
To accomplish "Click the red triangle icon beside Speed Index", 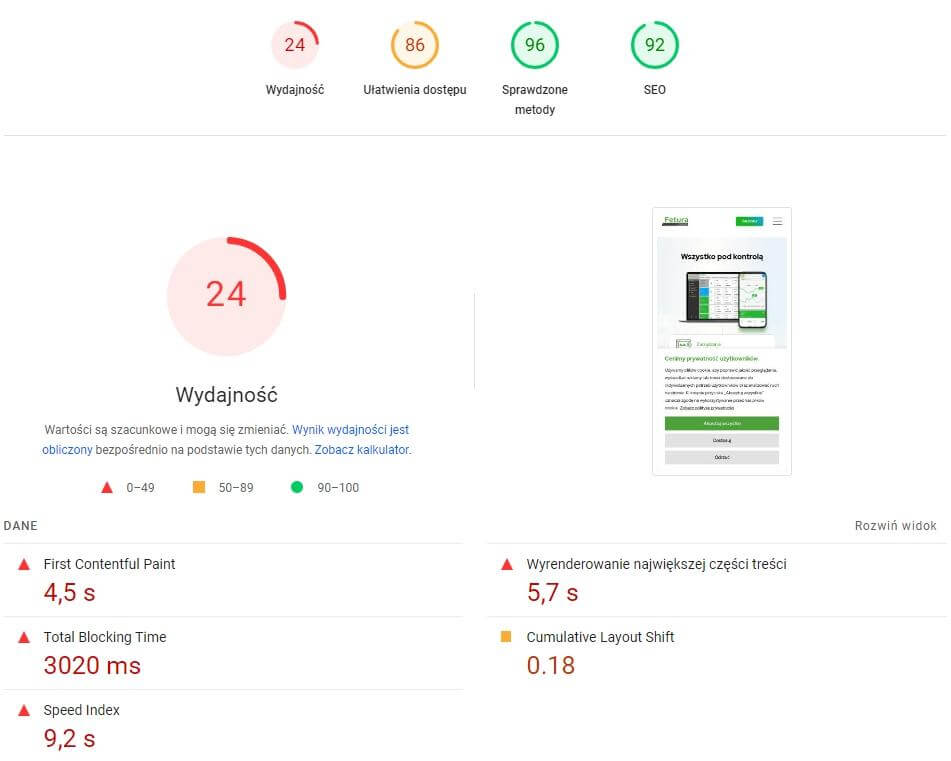I will click(x=24, y=711).
